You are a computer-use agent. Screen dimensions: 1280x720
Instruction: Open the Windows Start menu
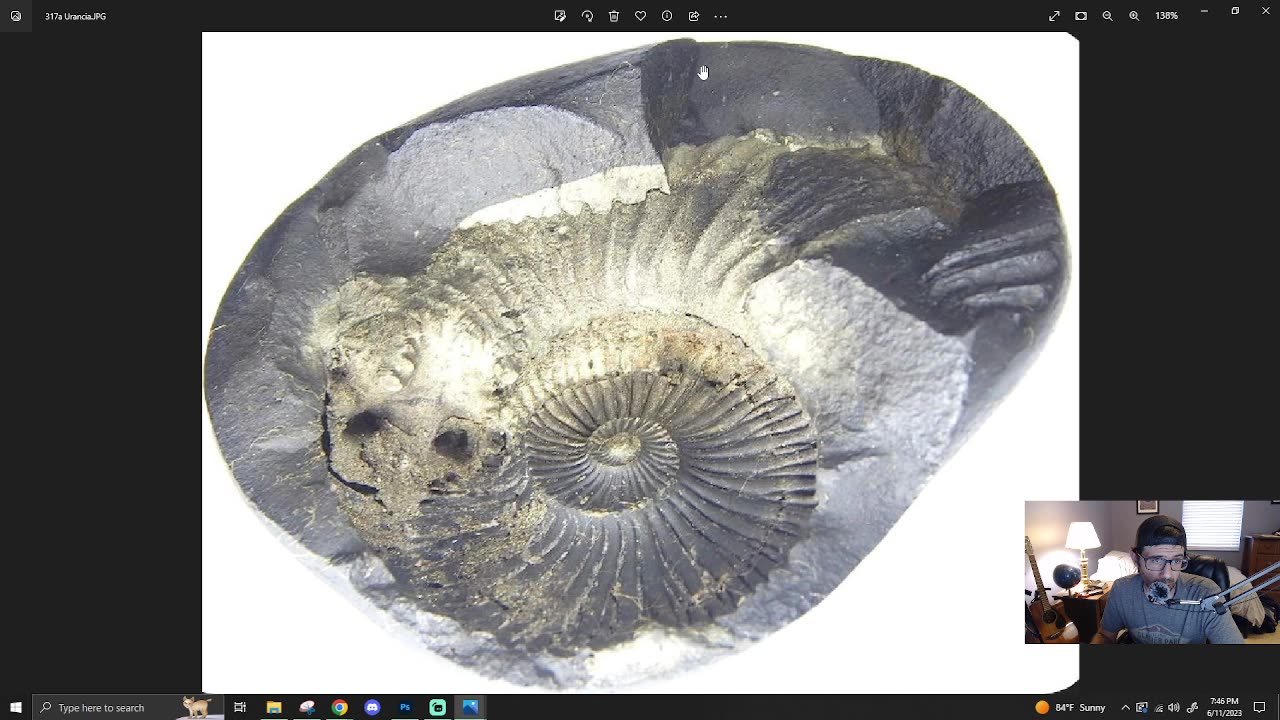click(16, 707)
